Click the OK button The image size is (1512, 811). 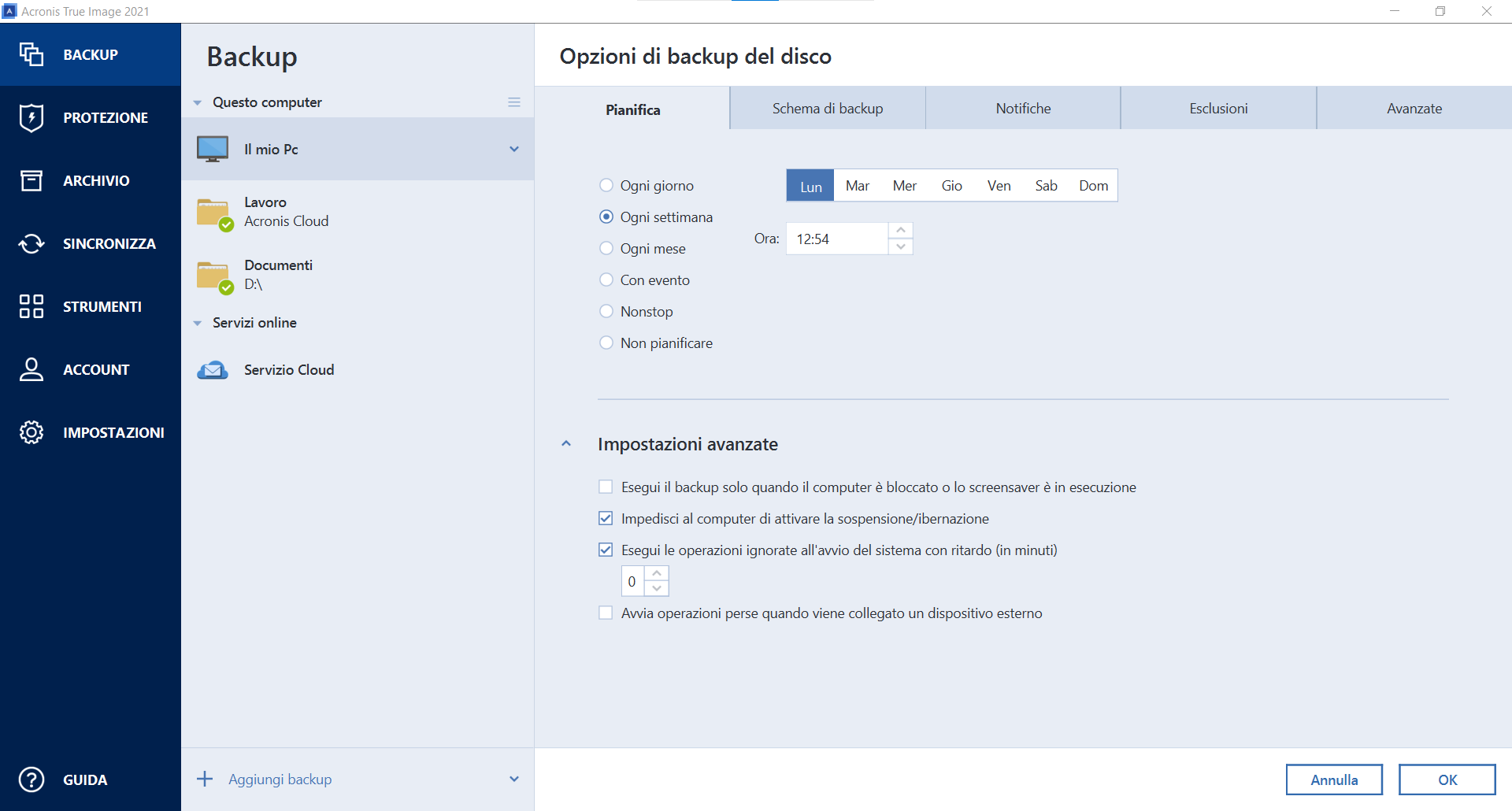pos(1447,780)
